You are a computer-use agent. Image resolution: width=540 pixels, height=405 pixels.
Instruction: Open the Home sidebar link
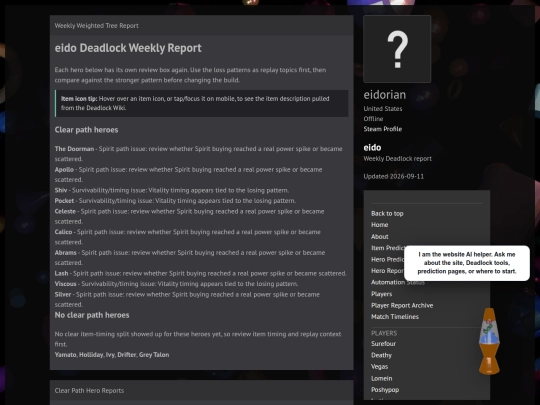coord(380,225)
